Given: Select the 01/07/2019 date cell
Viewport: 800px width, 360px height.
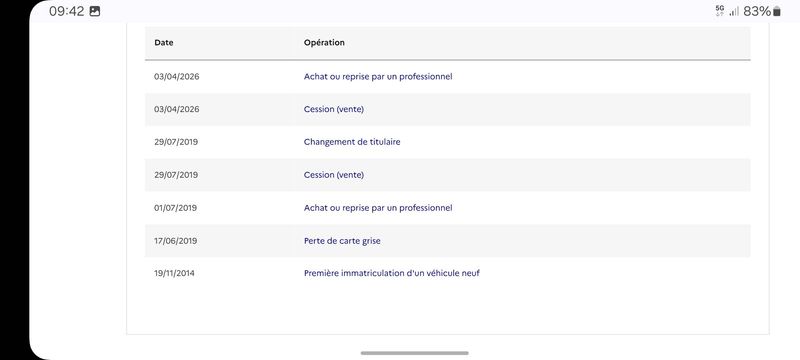Looking at the screenshot, I should coord(176,208).
